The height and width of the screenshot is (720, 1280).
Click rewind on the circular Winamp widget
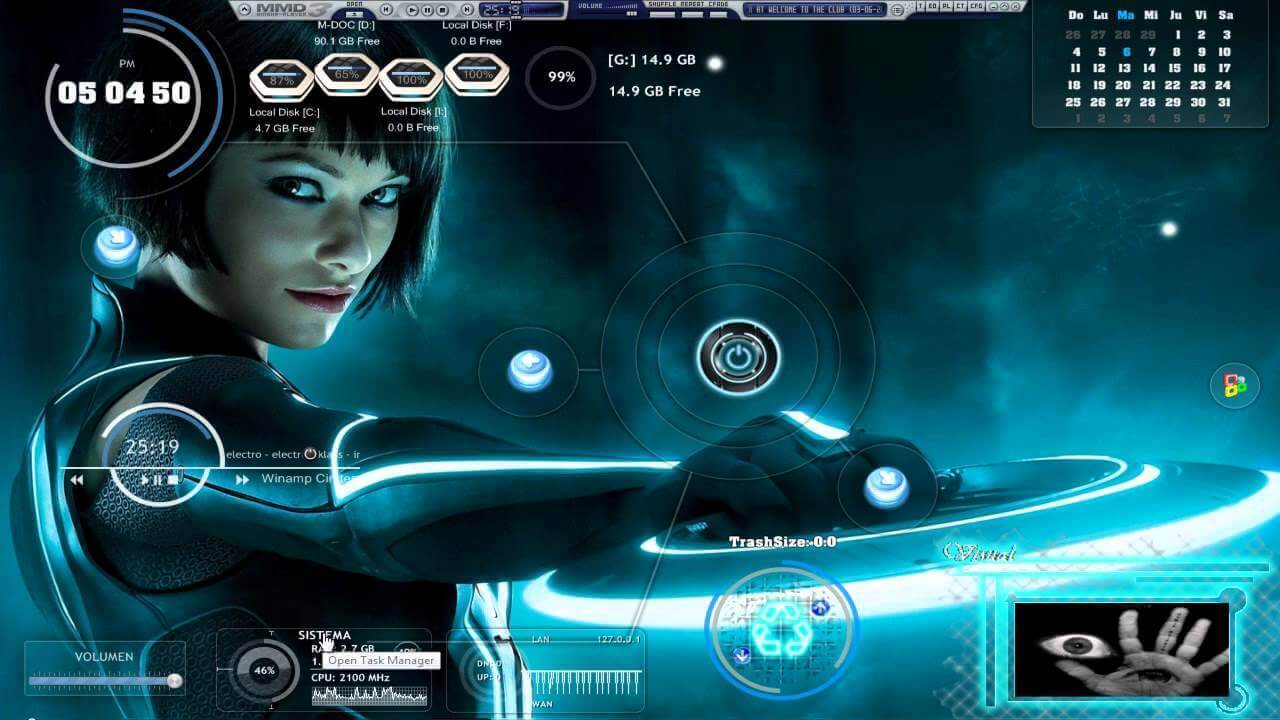click(x=76, y=480)
